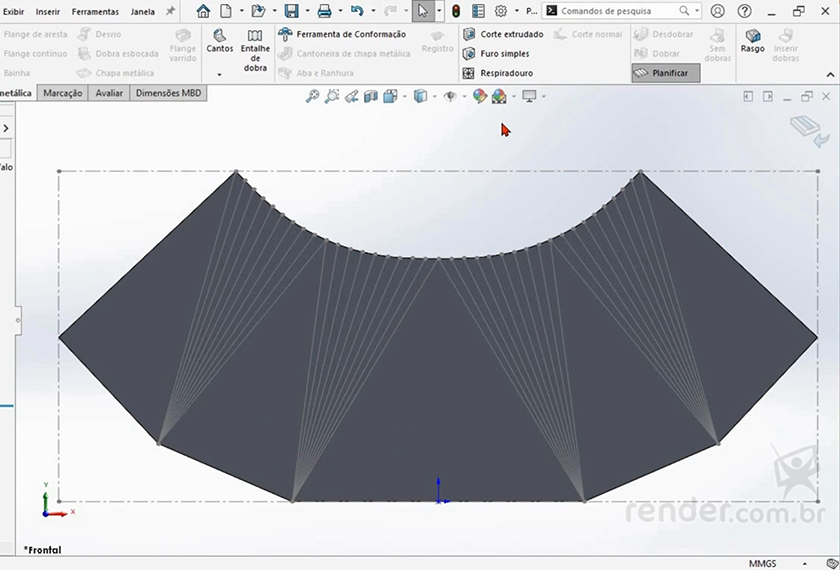Expand the Cantos dropdown arrow

coord(219,75)
